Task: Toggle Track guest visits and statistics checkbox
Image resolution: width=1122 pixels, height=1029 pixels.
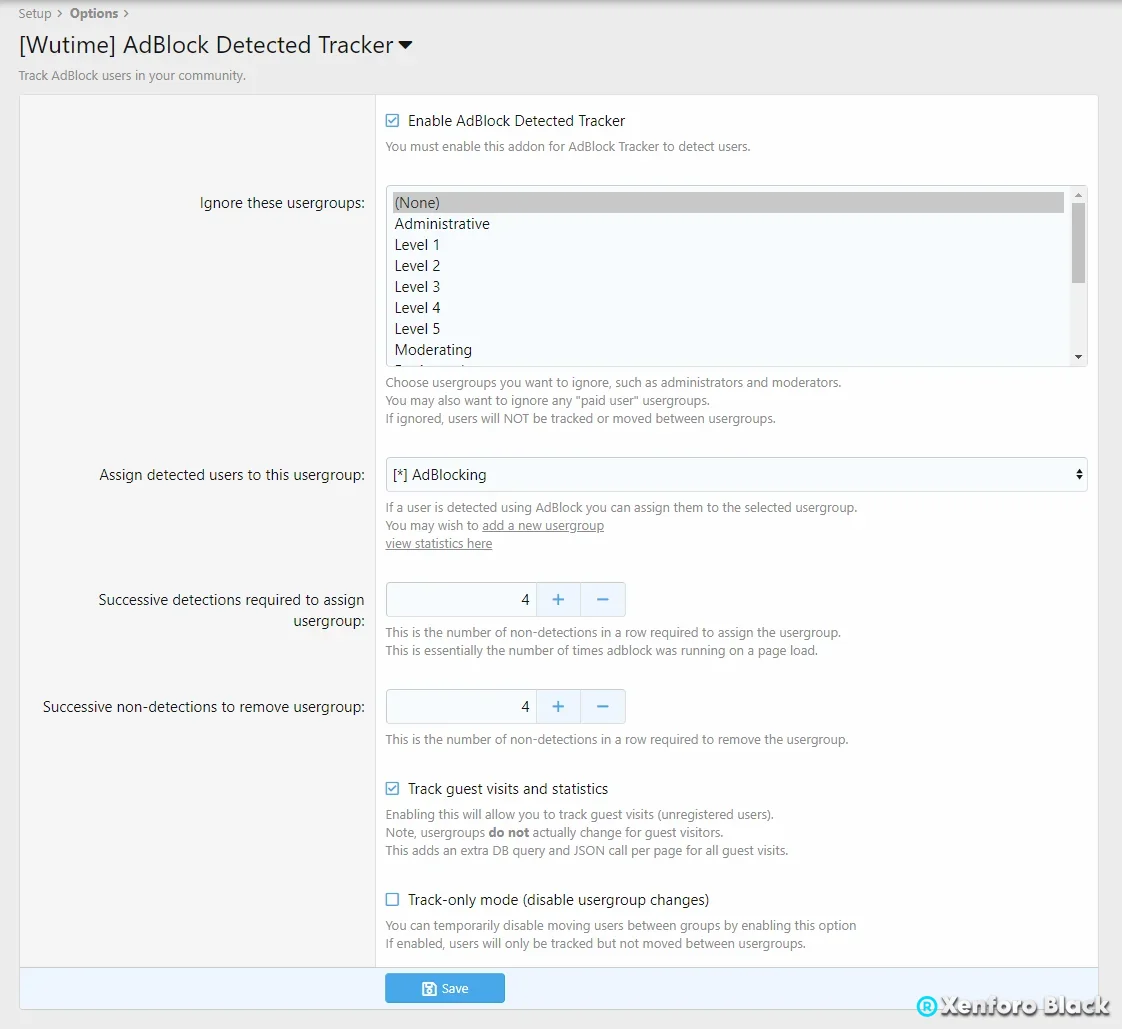Action: pyautogui.click(x=392, y=789)
